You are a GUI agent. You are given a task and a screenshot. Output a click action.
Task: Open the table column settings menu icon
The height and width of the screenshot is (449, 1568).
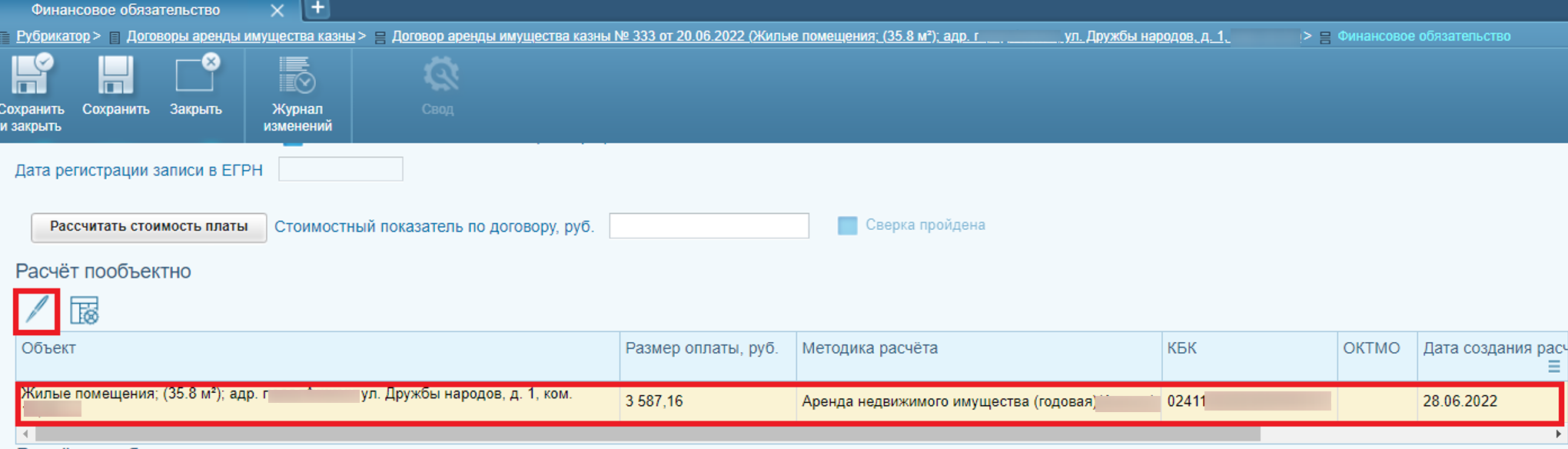click(1553, 367)
